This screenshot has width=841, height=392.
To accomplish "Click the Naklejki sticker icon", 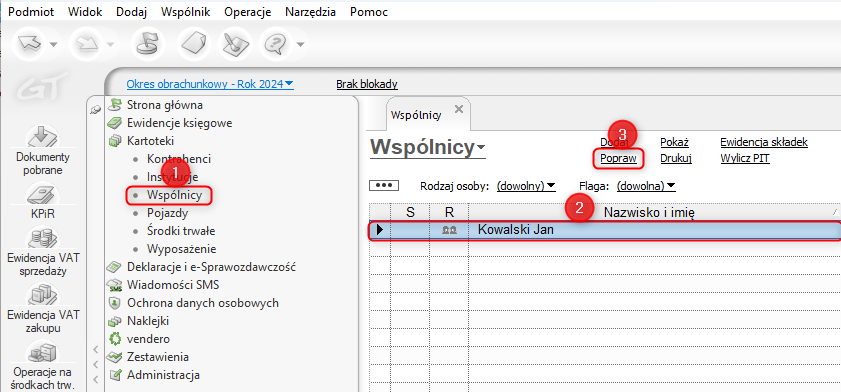I will (114, 321).
